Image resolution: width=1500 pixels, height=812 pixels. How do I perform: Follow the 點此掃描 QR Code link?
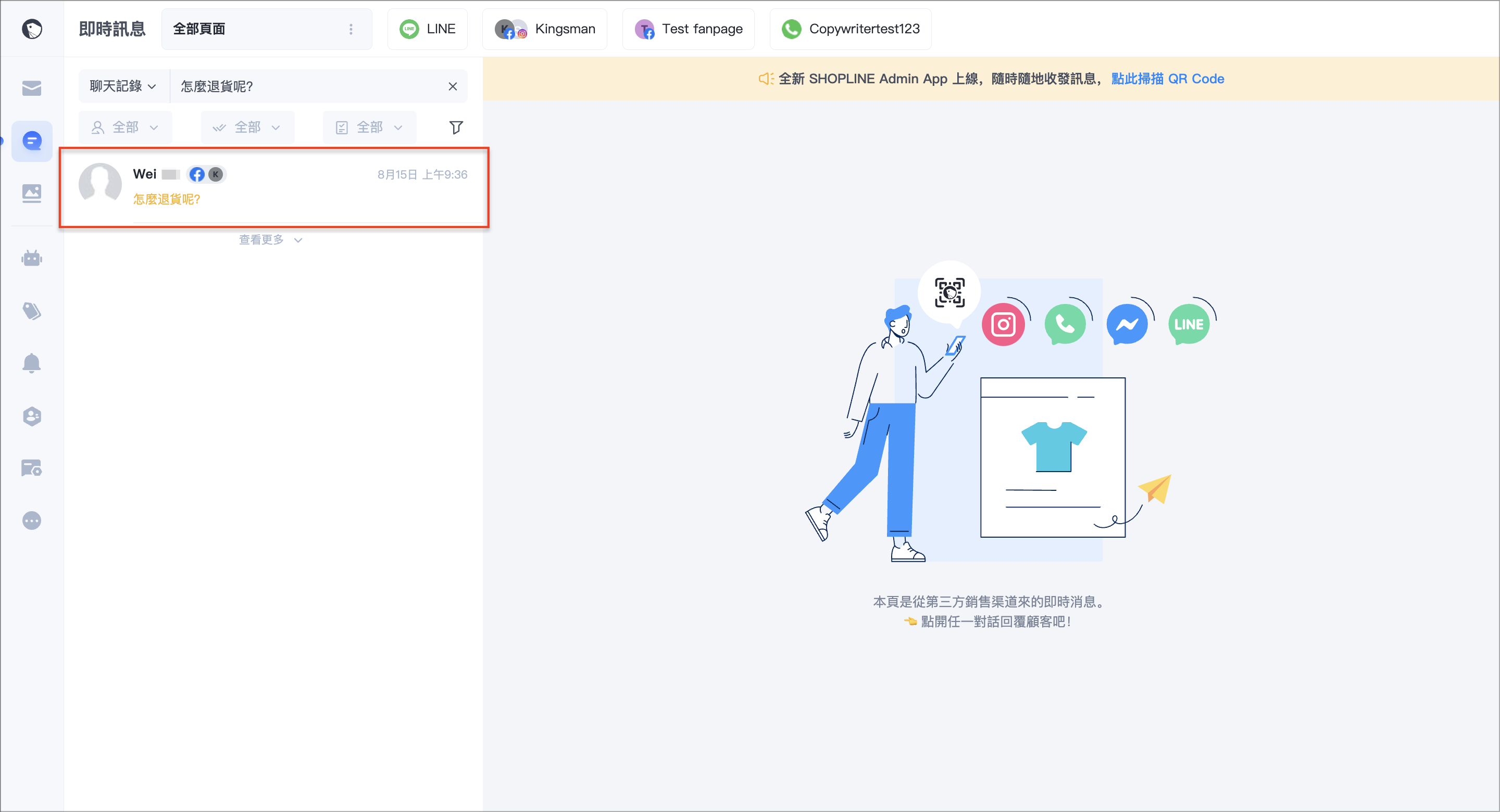click(1168, 79)
